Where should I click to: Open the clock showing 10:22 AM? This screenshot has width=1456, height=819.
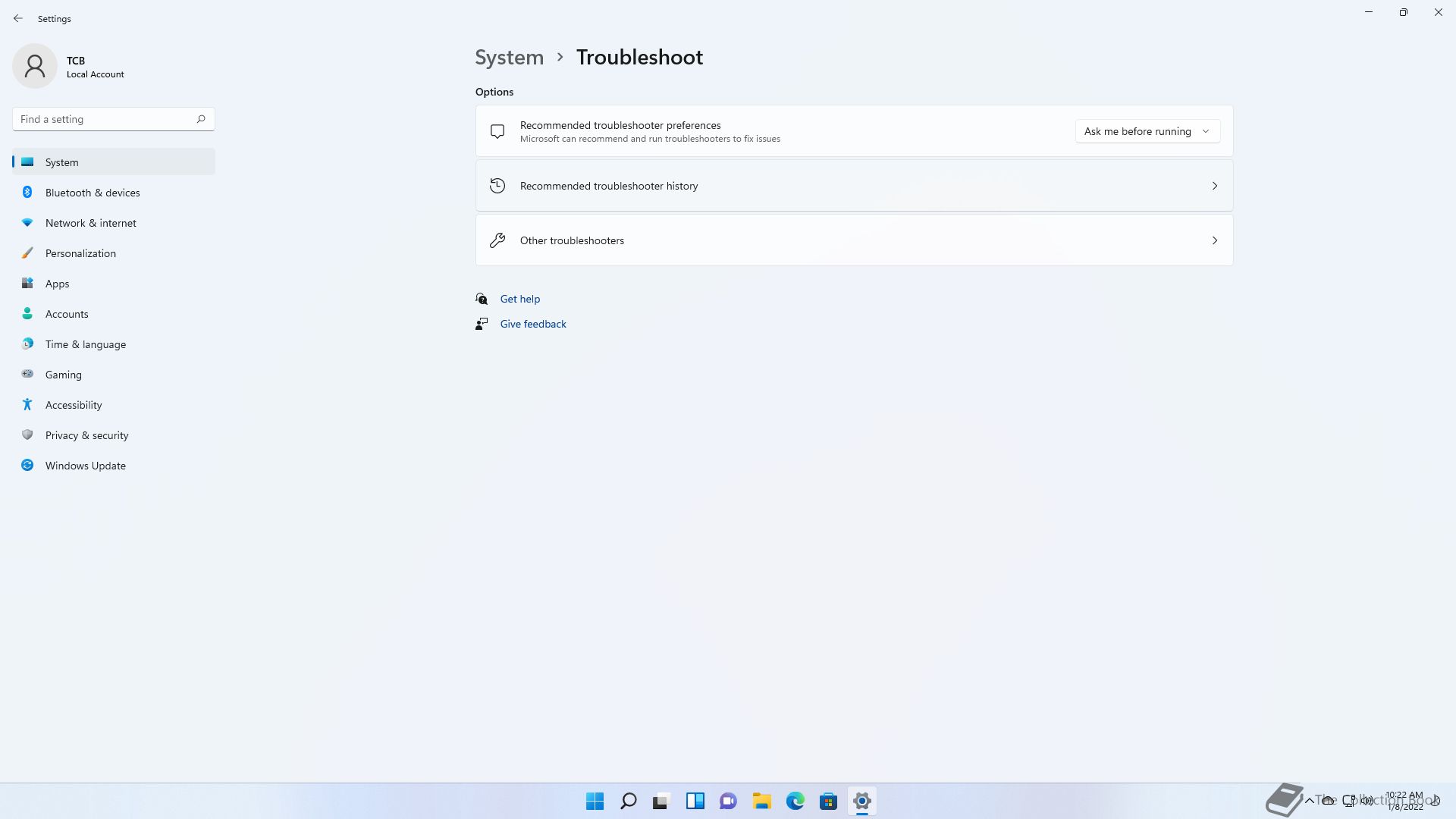click(x=1404, y=801)
